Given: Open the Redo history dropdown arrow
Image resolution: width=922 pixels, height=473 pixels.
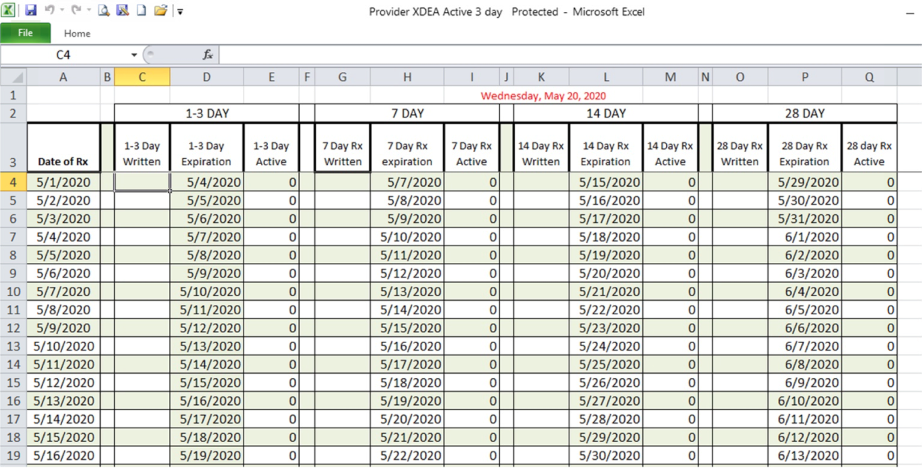Looking at the screenshot, I should coord(89,11).
